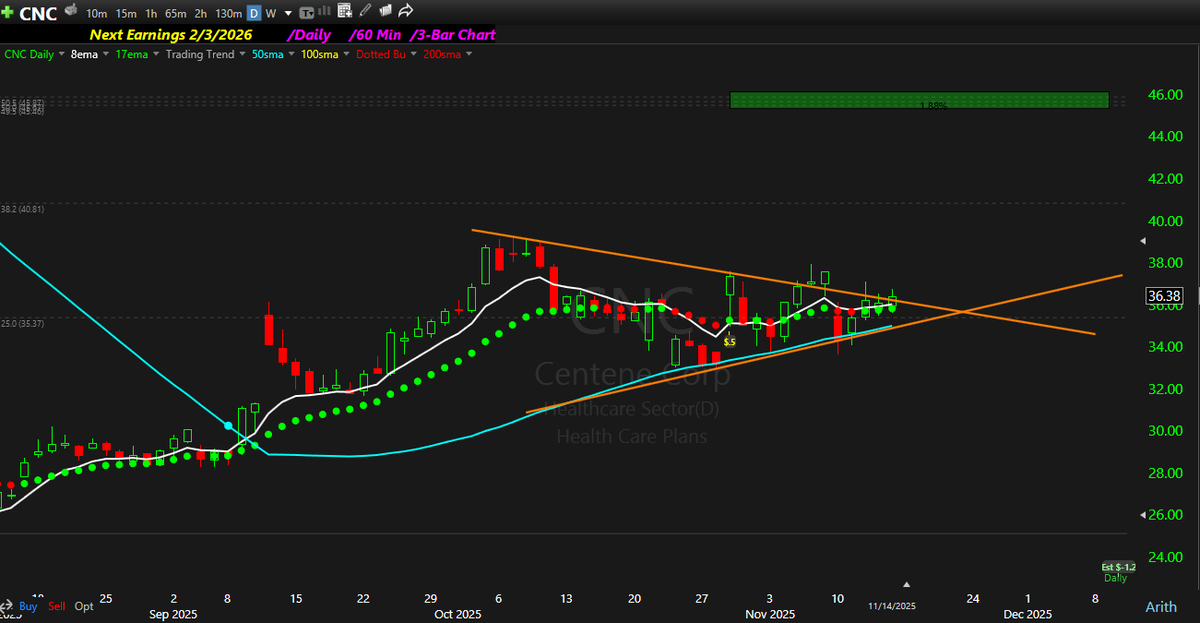Viewport: 1200px width, 623px height.
Task: Select the pencil drawing tool
Action: 365,11
